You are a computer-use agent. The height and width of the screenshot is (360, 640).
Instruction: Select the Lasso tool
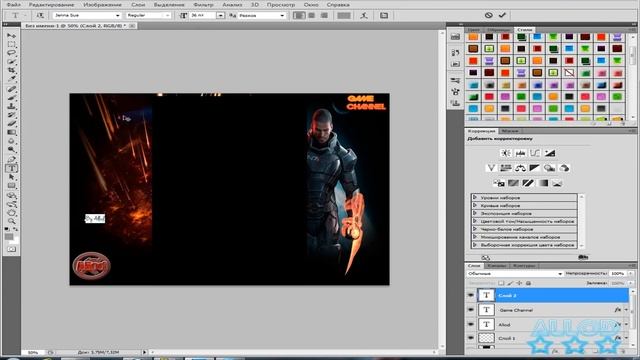click(11, 53)
